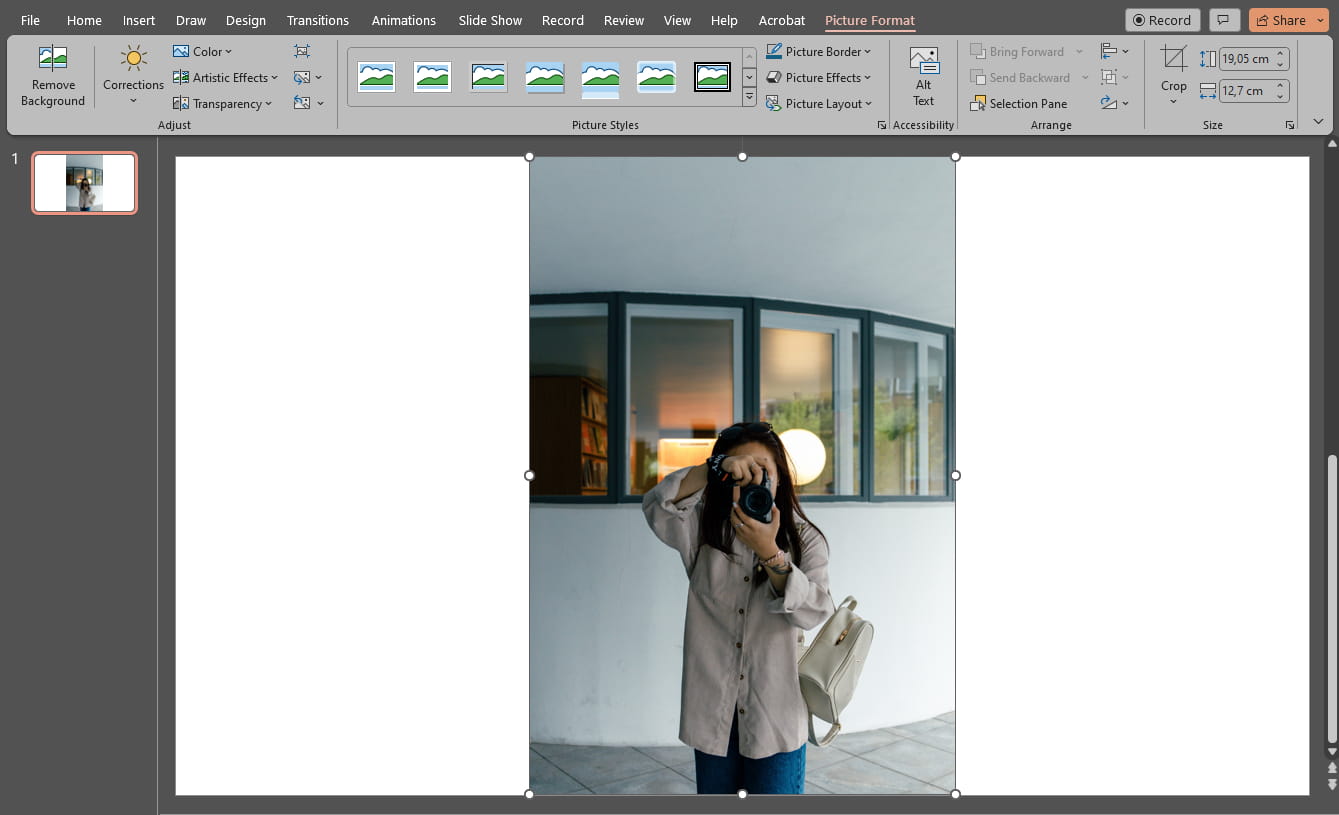
Task: Open the Corrections gallery
Action: point(133,76)
